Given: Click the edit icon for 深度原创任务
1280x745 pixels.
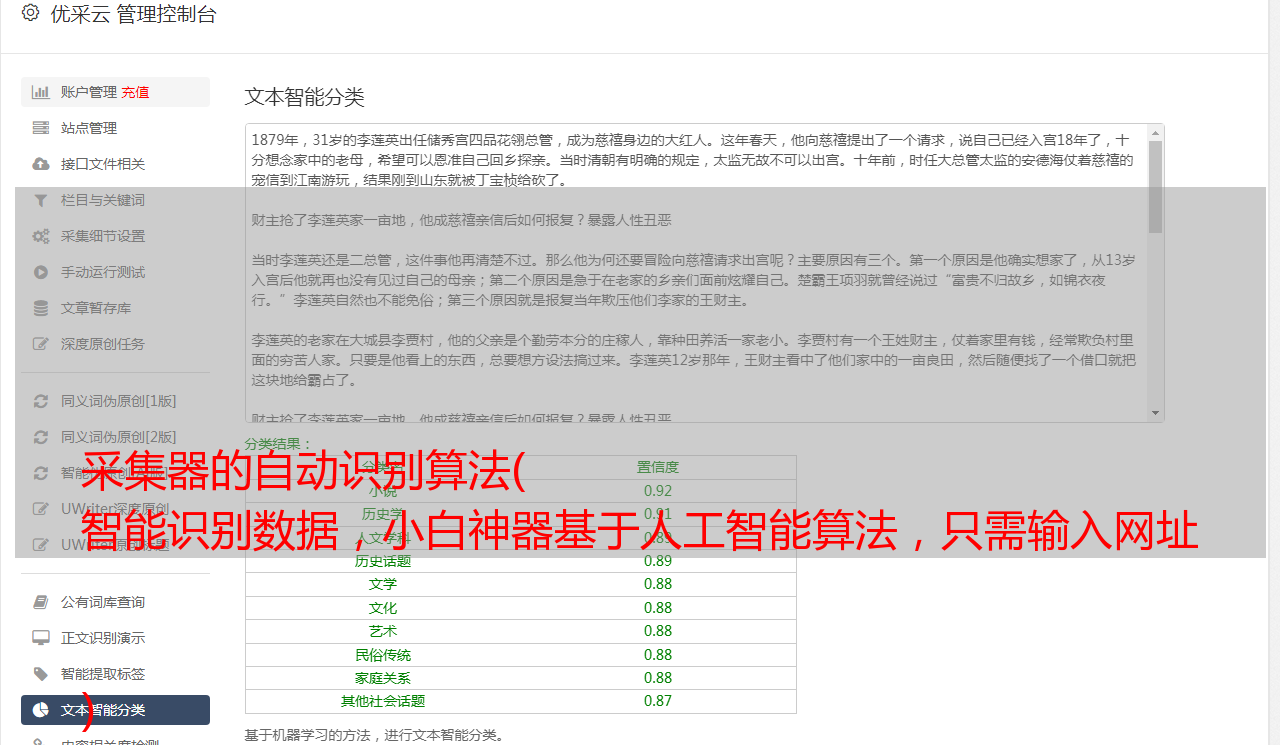Looking at the screenshot, I should [41, 344].
